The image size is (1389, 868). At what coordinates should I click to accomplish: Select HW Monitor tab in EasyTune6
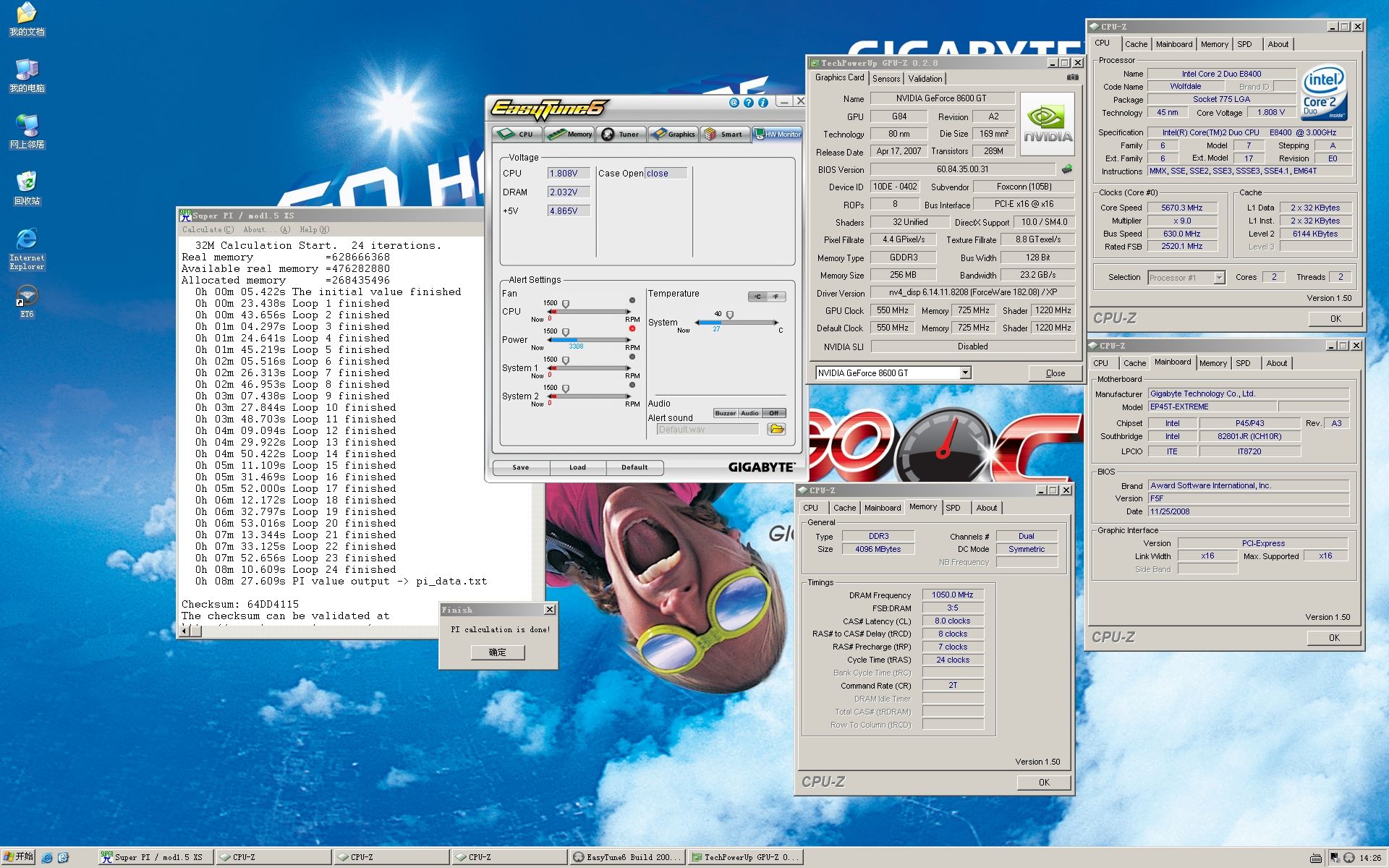click(778, 134)
